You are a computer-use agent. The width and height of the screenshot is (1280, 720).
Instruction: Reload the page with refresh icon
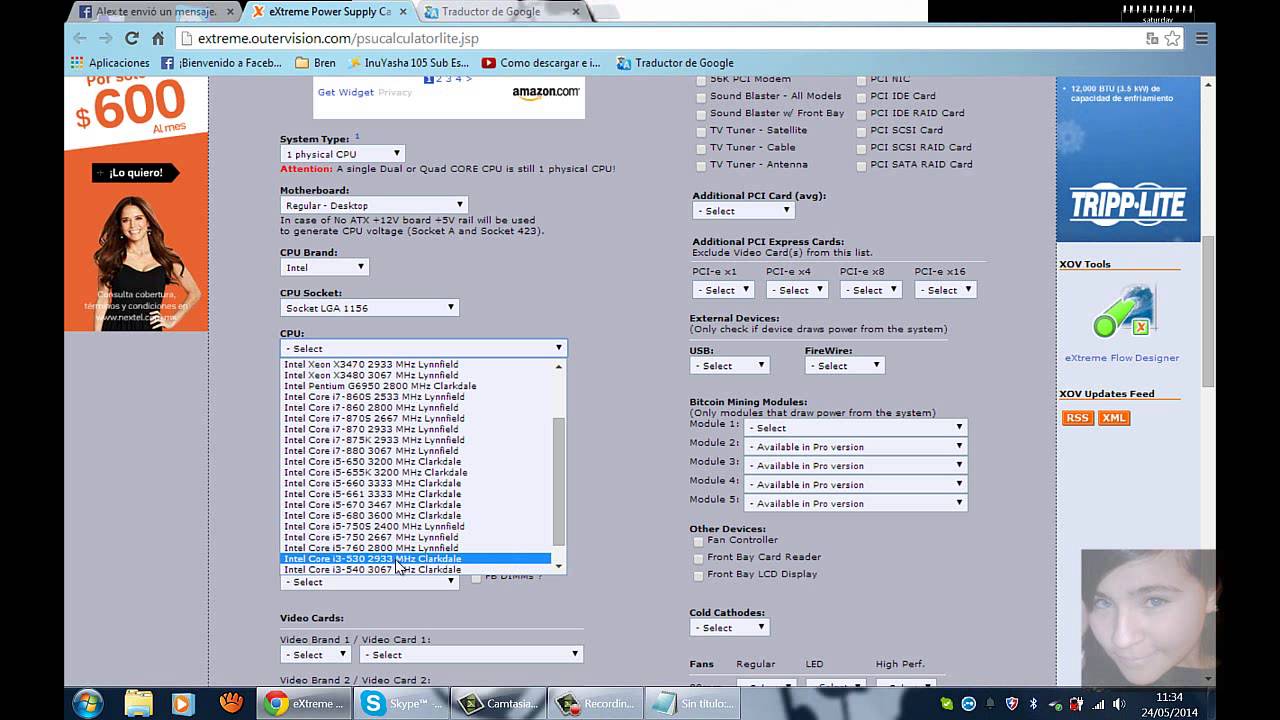(132, 38)
